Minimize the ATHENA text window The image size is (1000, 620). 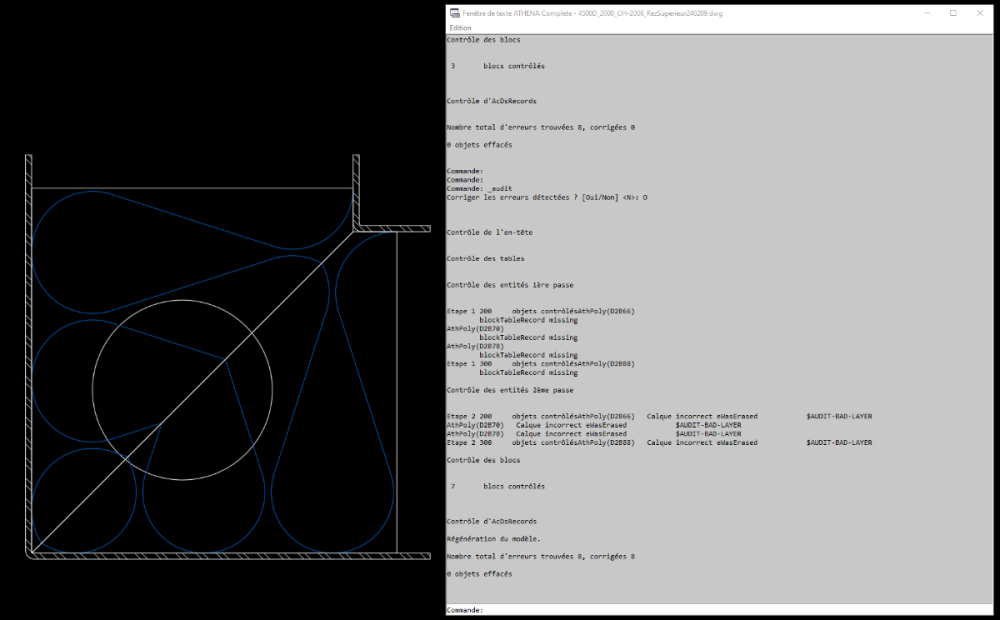(927, 13)
